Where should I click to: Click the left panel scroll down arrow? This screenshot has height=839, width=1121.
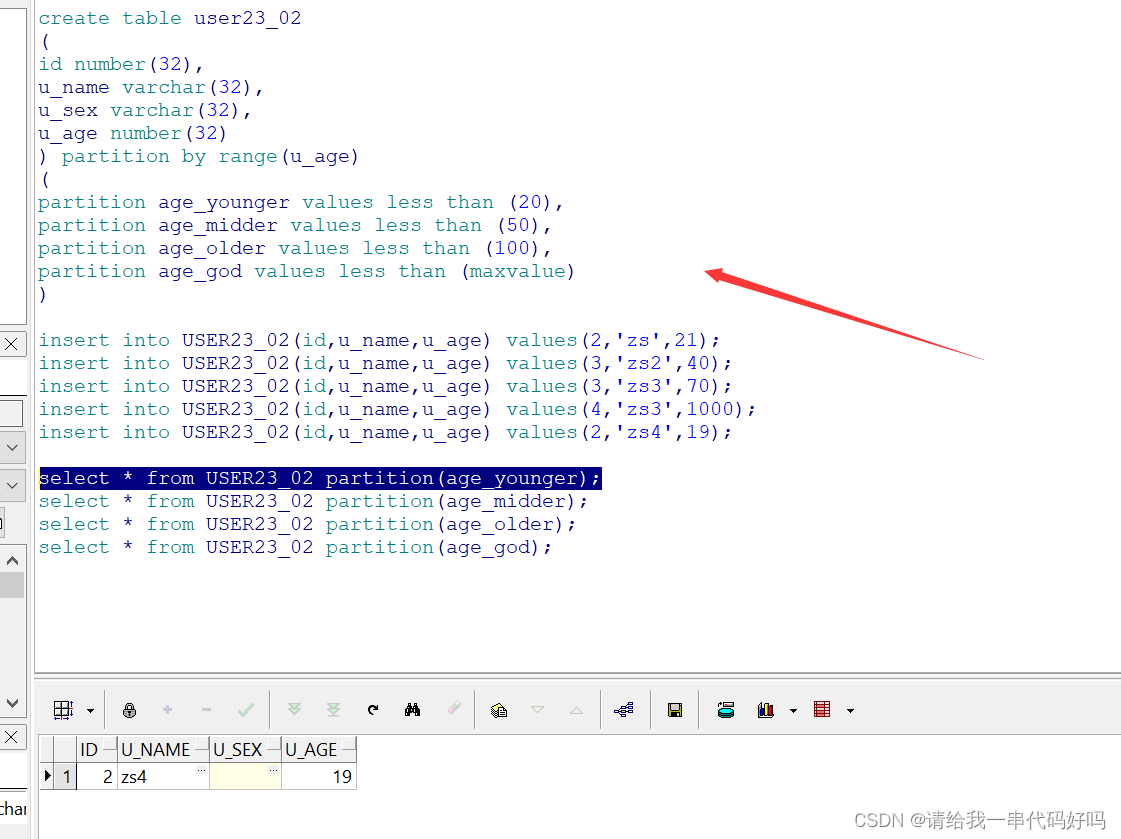12,703
